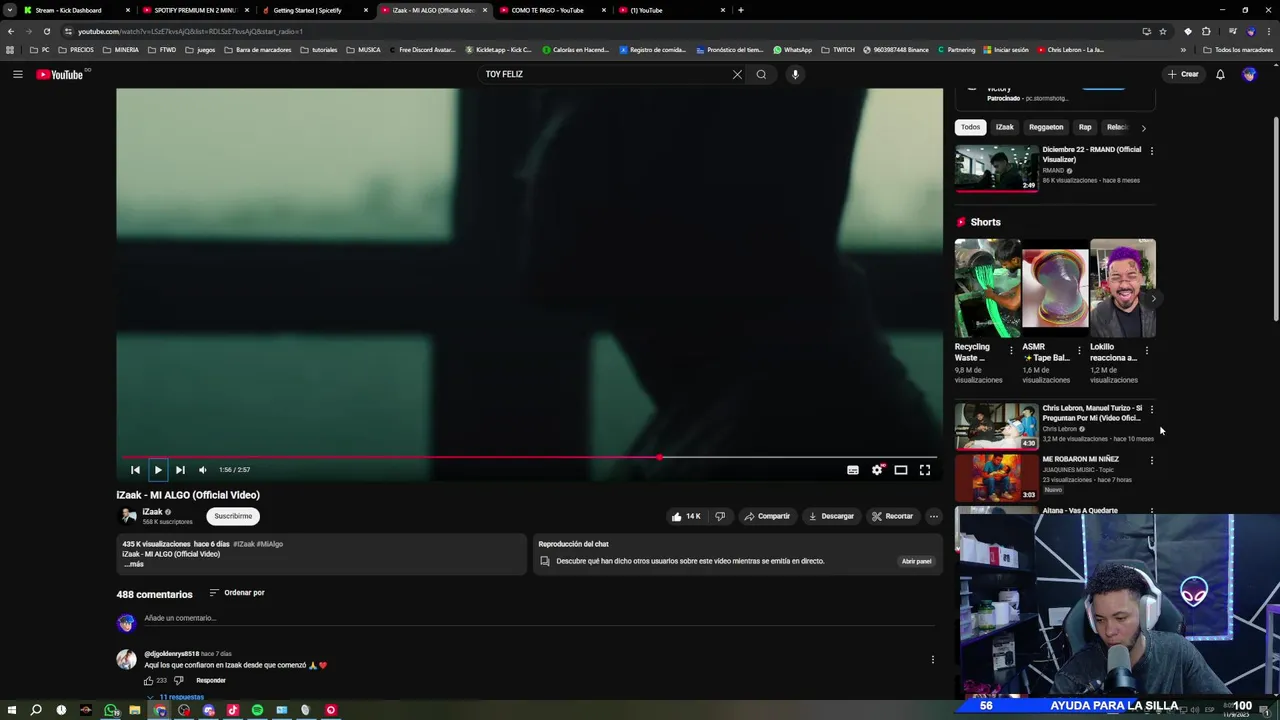The height and width of the screenshot is (720, 1280).
Task: Open the notifications bell
Action: [1220, 74]
